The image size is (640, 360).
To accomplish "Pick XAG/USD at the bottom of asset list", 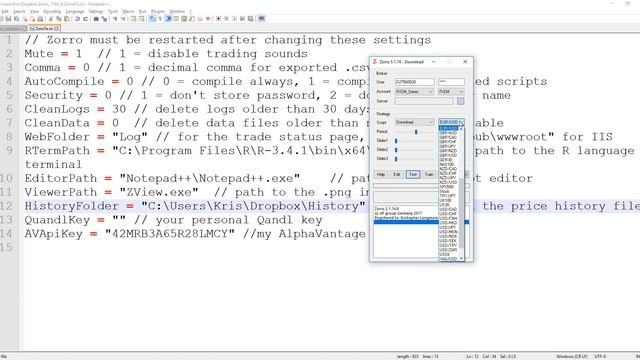I will (x=448, y=258).
